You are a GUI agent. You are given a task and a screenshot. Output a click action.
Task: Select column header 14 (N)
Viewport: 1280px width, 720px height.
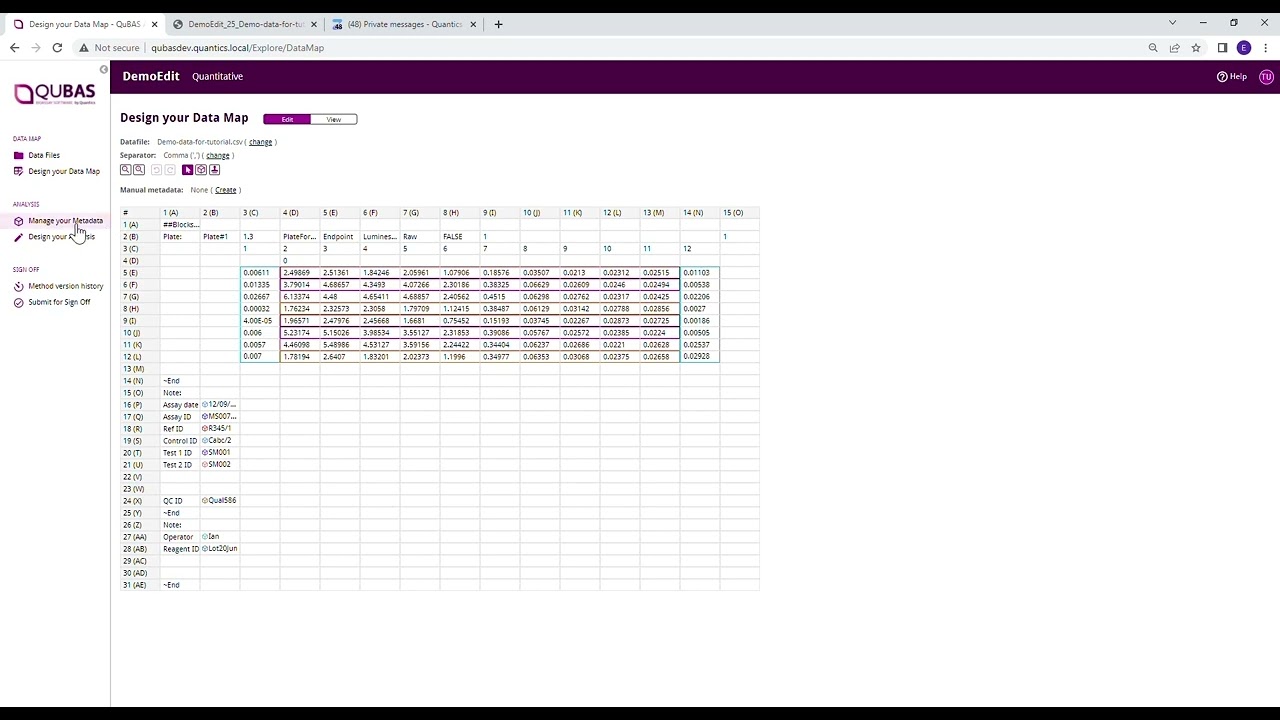[x=700, y=213]
